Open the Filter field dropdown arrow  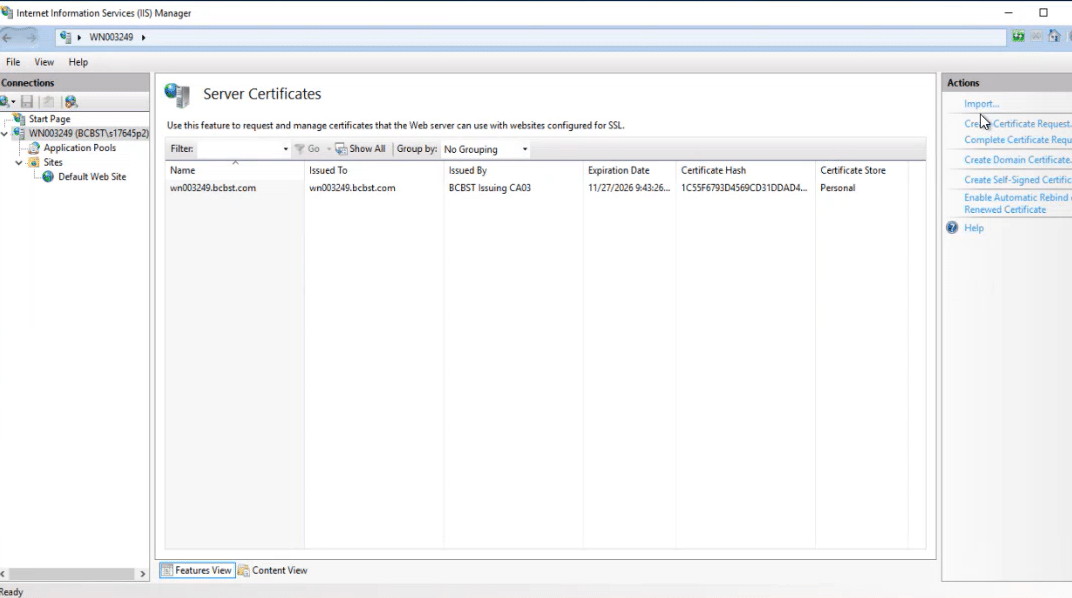285,149
